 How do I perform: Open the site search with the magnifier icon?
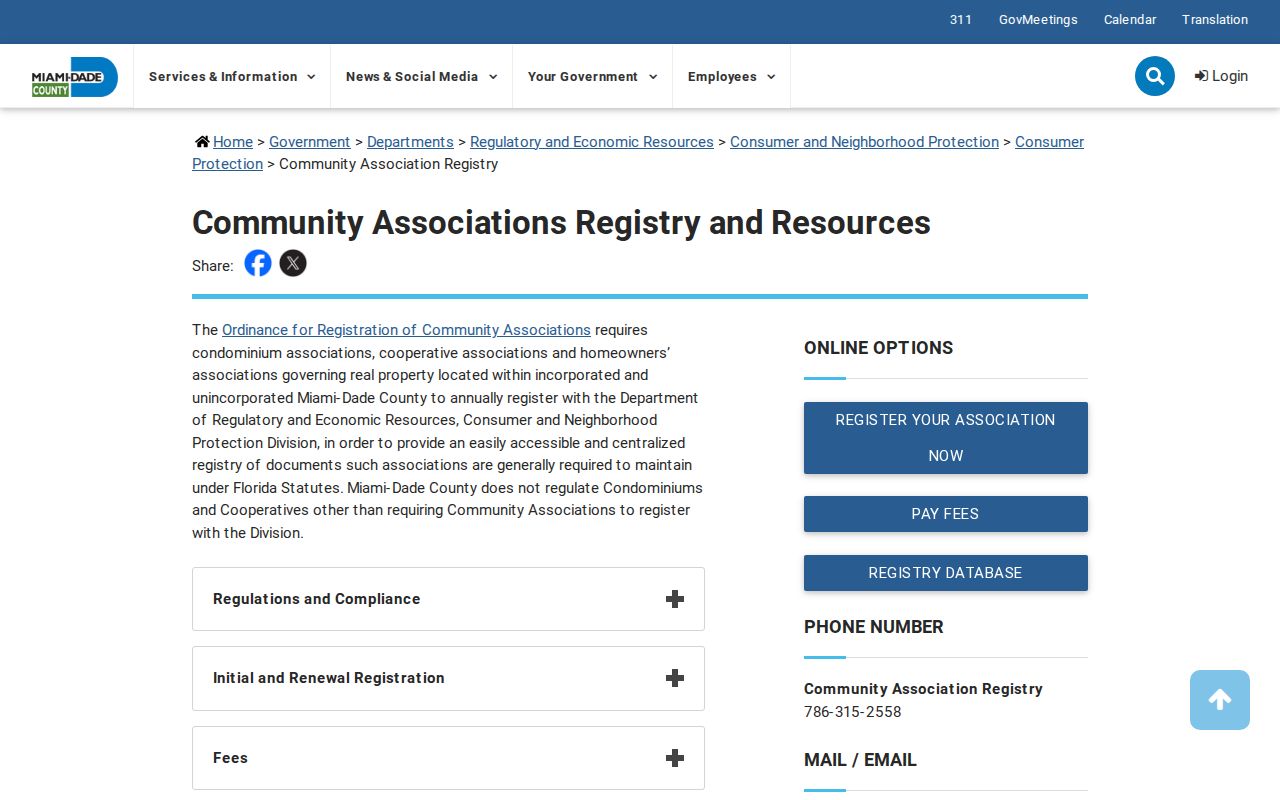(1154, 76)
